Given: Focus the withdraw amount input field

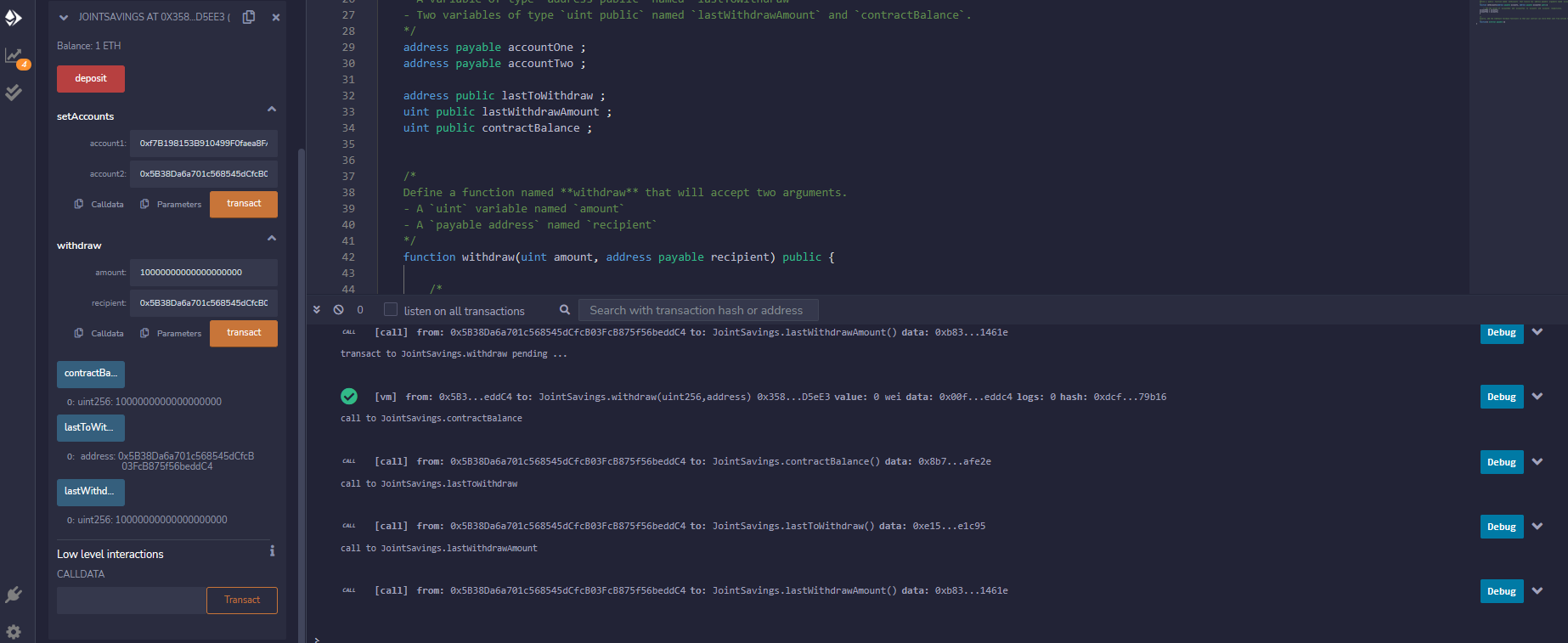Looking at the screenshot, I should click(x=204, y=273).
